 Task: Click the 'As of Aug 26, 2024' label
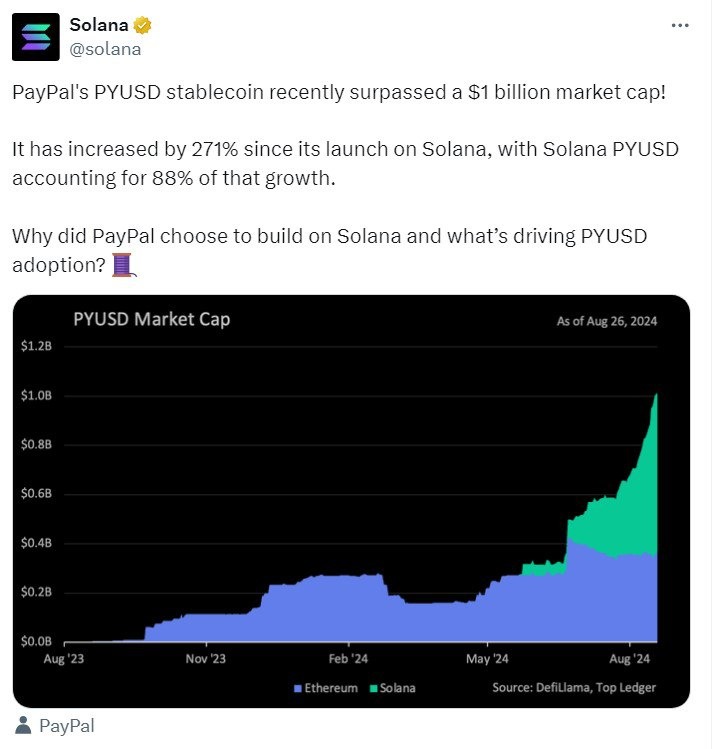[x=607, y=322]
